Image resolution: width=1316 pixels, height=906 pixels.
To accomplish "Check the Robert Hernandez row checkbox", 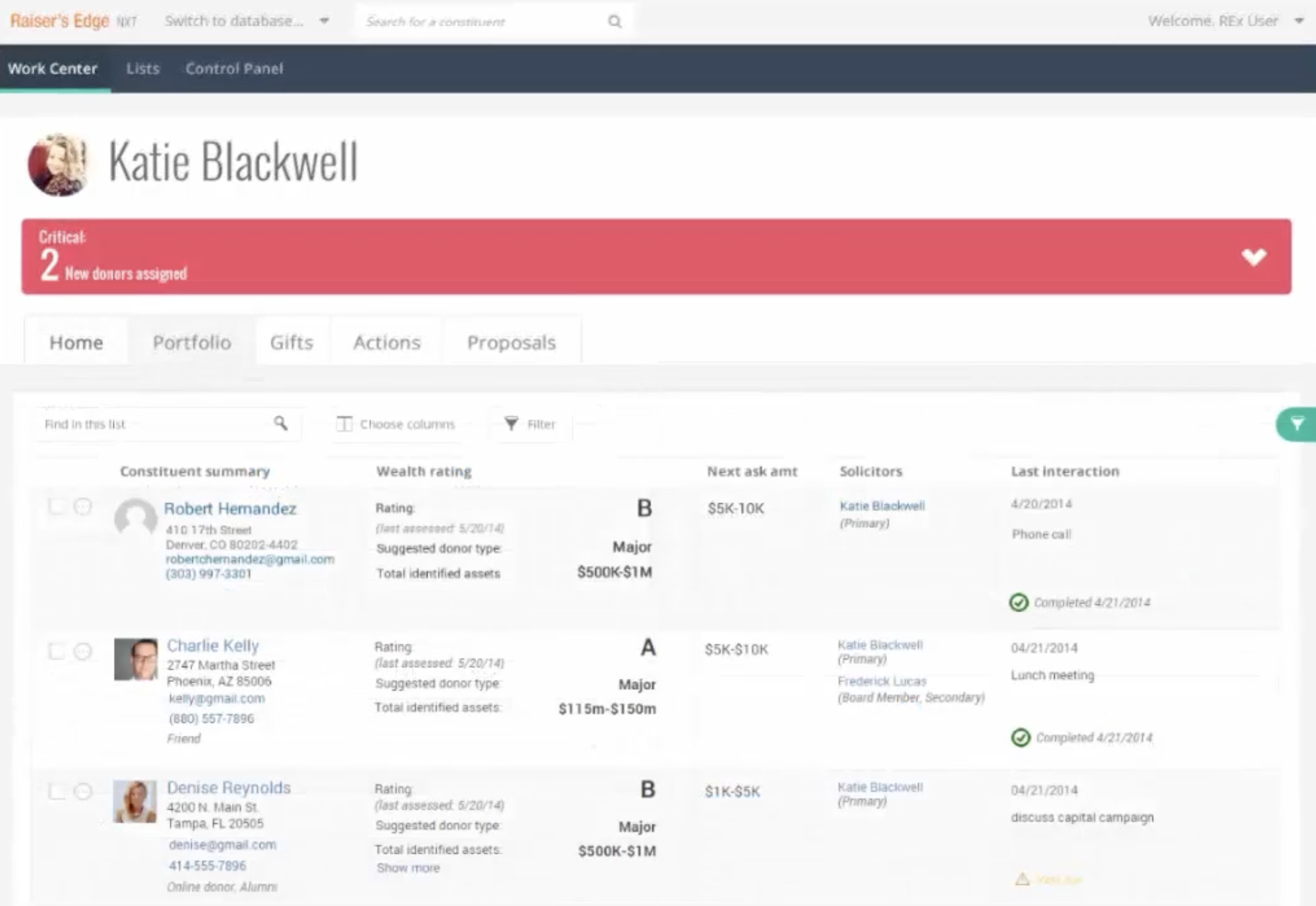I will 56,507.
